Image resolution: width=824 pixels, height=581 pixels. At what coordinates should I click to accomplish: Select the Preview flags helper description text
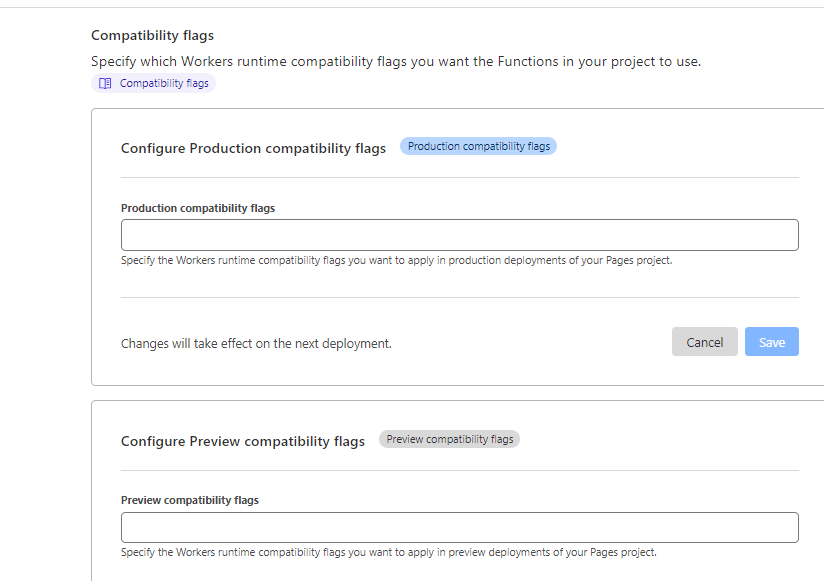click(388, 552)
